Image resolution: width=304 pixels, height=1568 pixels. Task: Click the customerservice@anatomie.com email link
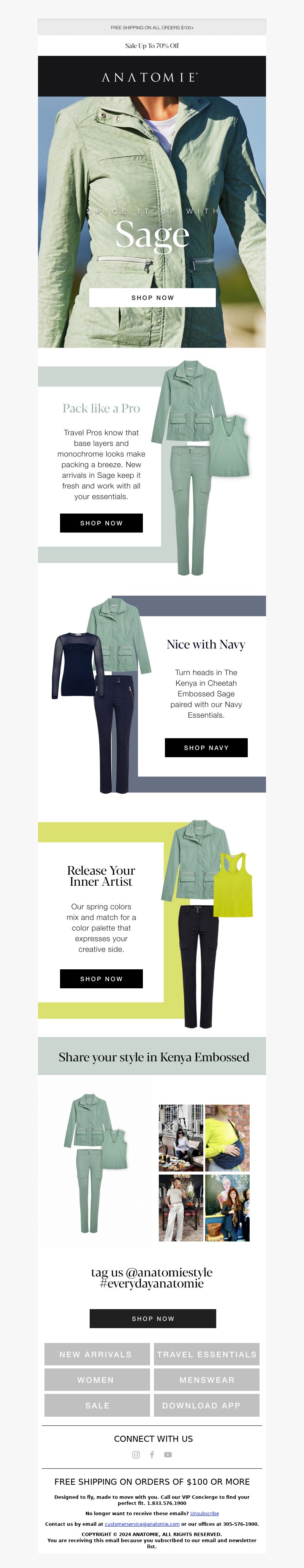click(x=142, y=1524)
